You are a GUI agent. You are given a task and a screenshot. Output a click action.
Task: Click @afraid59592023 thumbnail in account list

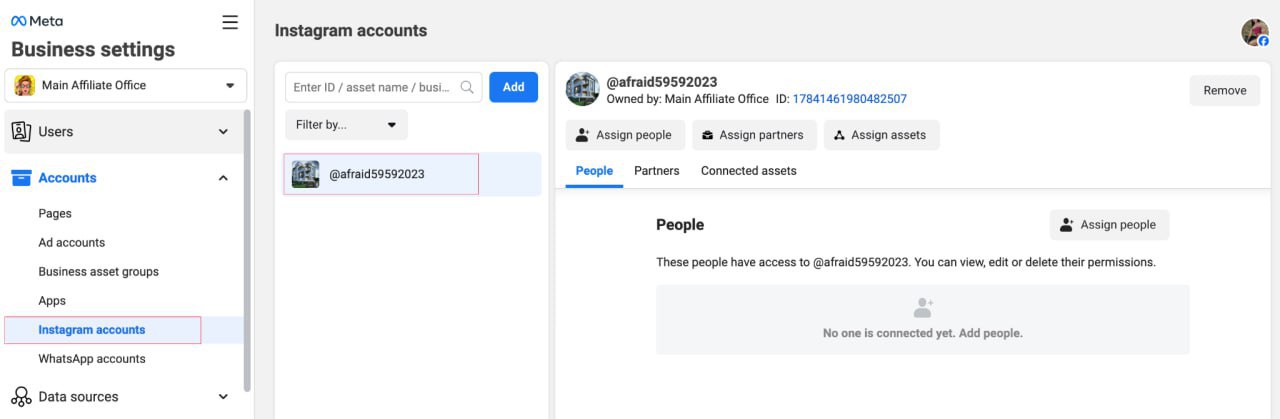305,174
